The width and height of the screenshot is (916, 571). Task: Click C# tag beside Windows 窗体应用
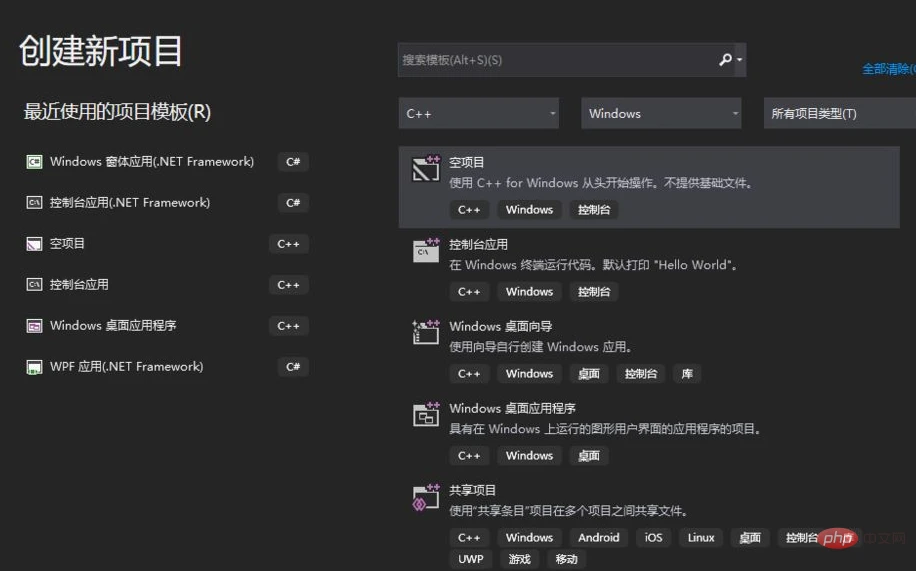[293, 162]
